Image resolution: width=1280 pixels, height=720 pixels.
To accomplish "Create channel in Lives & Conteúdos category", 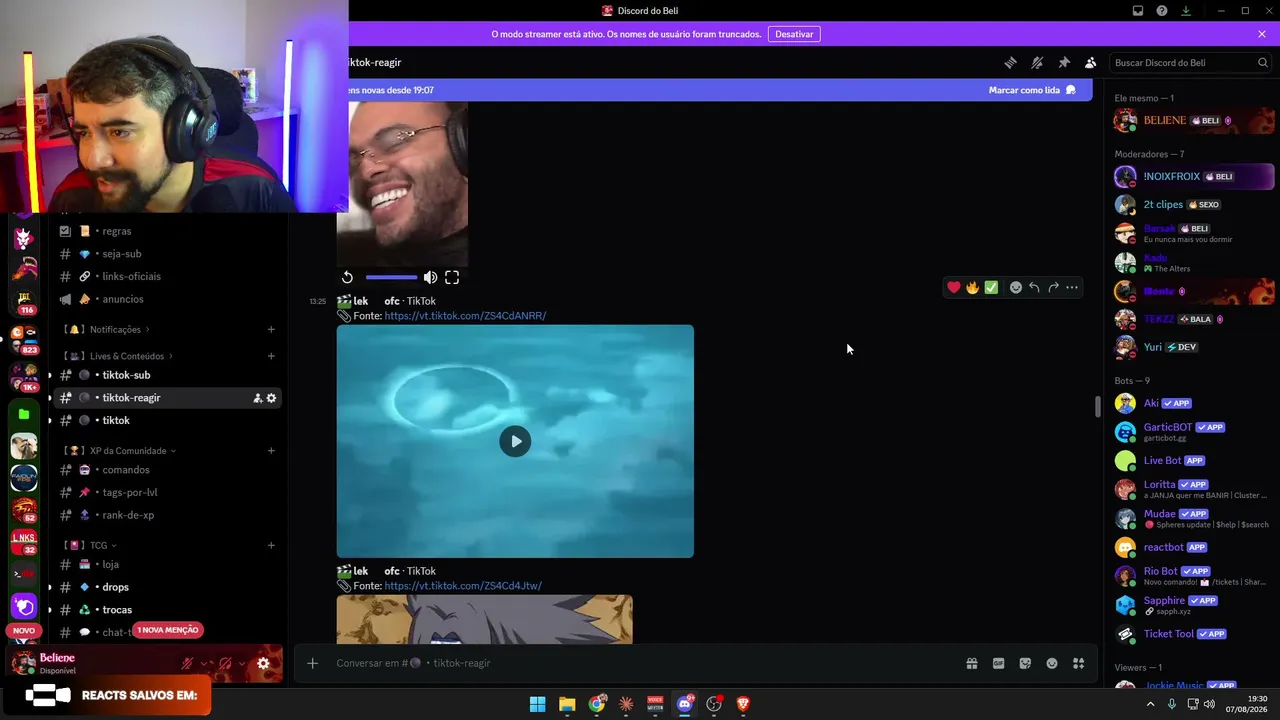I will tap(271, 356).
